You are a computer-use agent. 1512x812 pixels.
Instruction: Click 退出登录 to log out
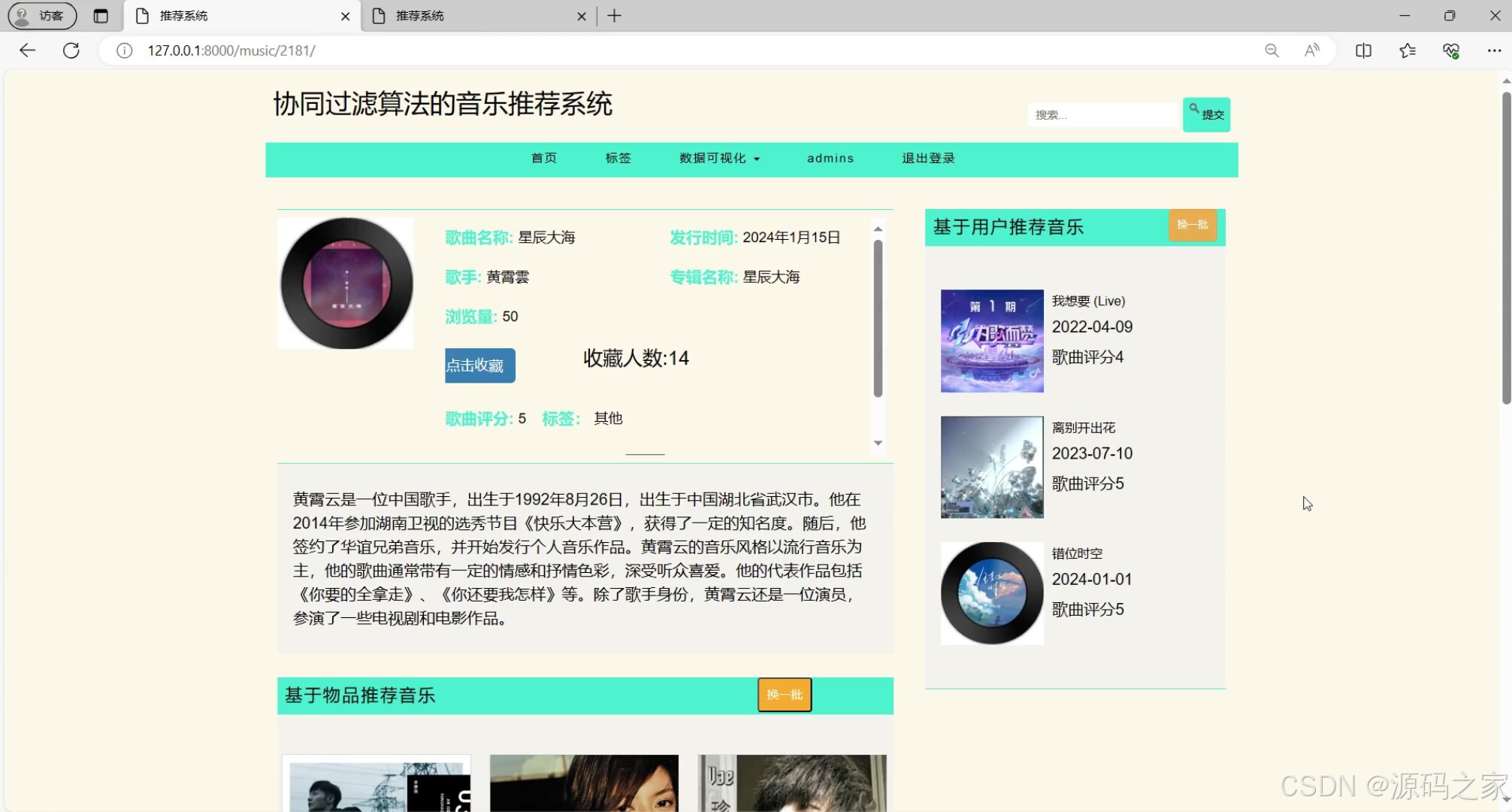coord(927,159)
